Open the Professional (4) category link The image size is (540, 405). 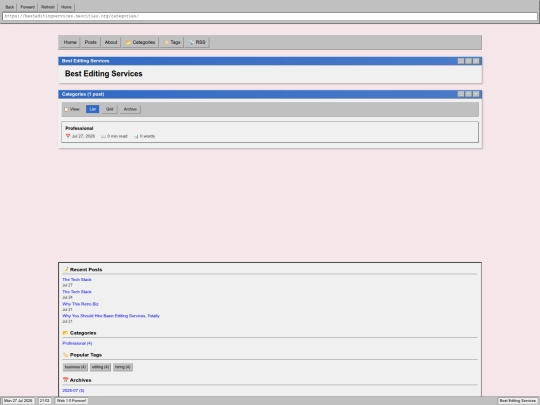(77, 343)
